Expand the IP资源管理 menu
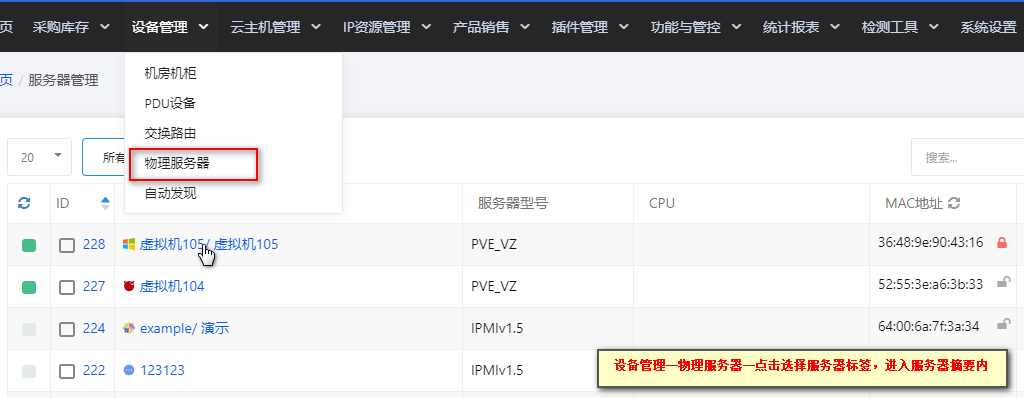This screenshot has height=398, width=1024. (387, 27)
